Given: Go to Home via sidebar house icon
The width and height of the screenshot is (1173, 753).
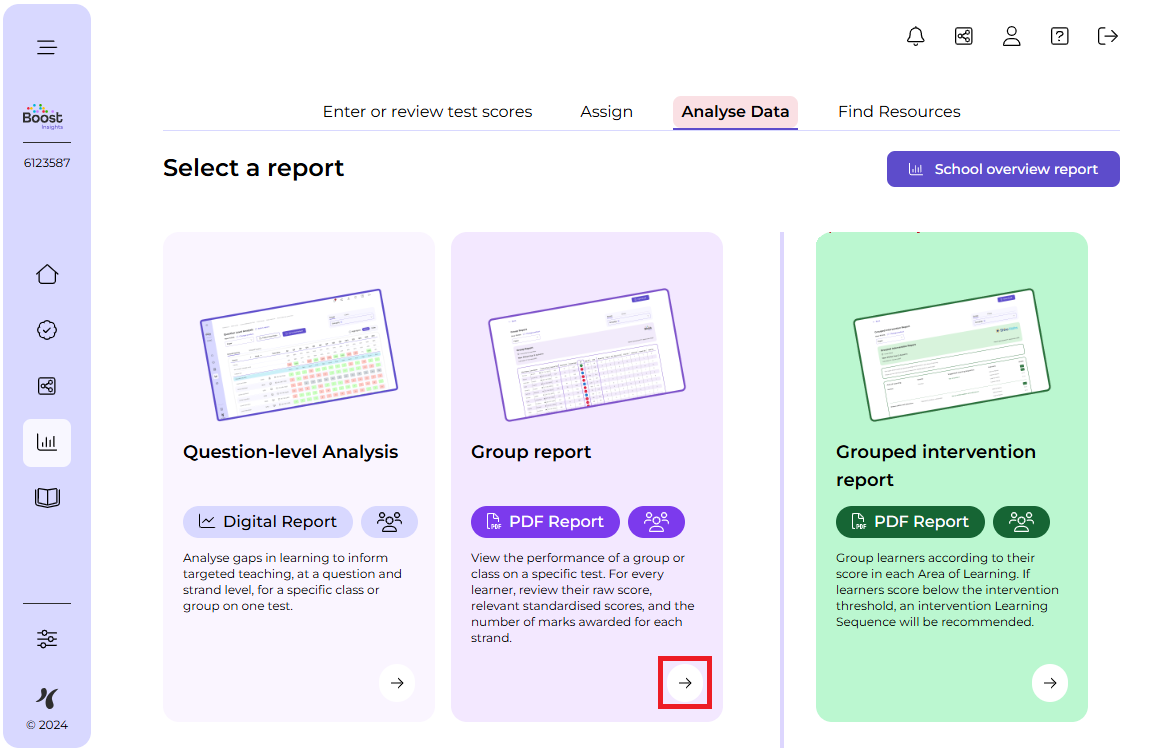Looking at the screenshot, I should pos(47,275).
